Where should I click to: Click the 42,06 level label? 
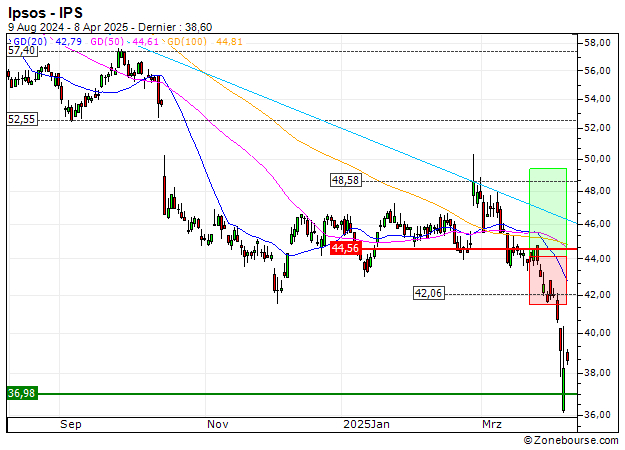(x=429, y=293)
